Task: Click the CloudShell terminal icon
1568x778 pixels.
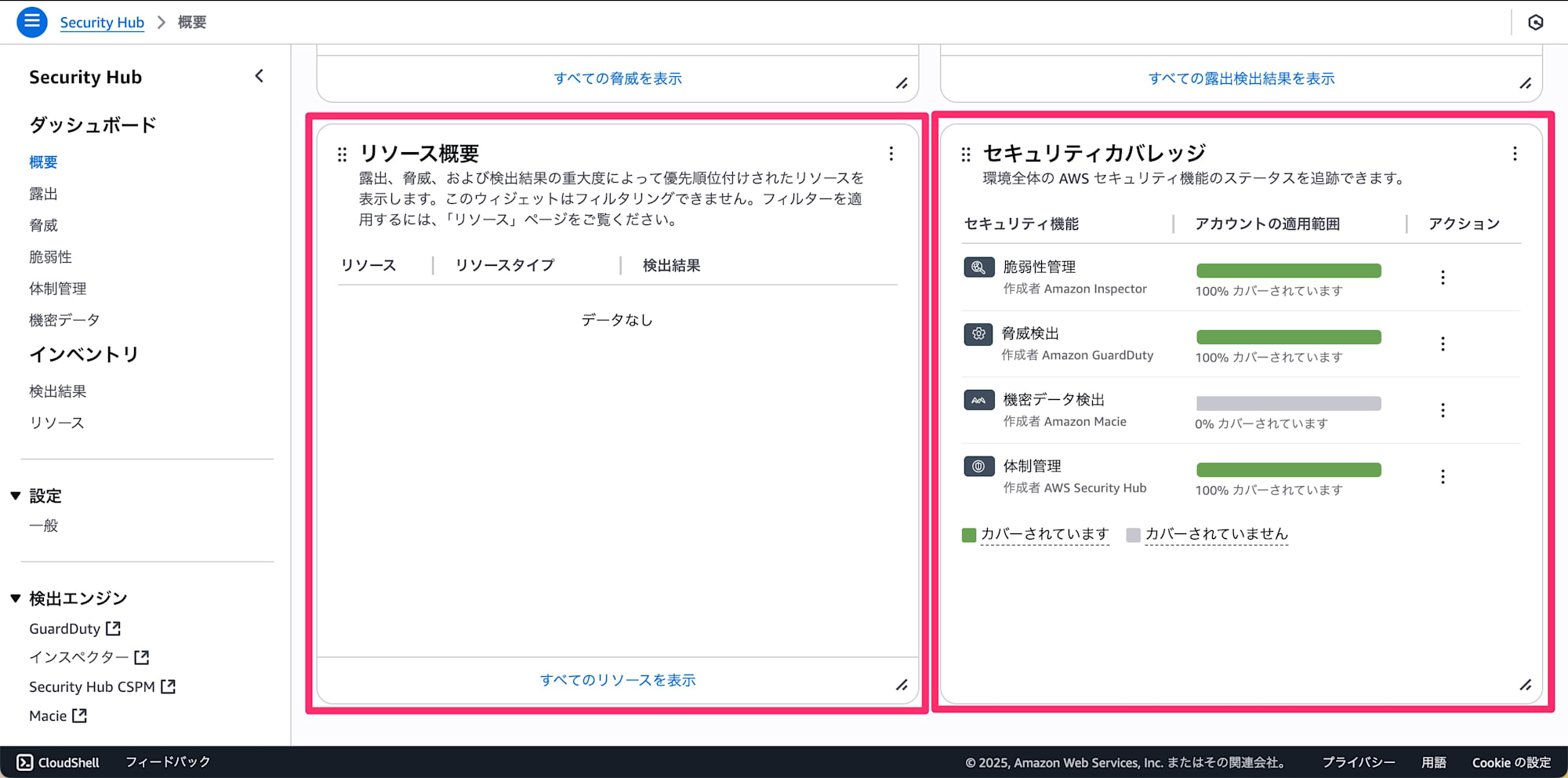Action: (x=25, y=762)
